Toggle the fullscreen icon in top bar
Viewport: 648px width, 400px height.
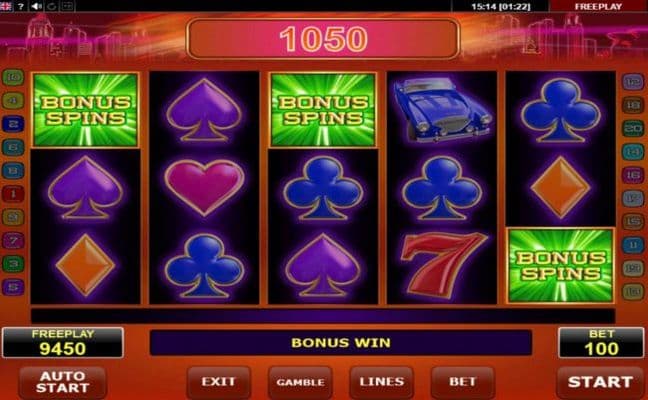pyautogui.click(x=68, y=6)
